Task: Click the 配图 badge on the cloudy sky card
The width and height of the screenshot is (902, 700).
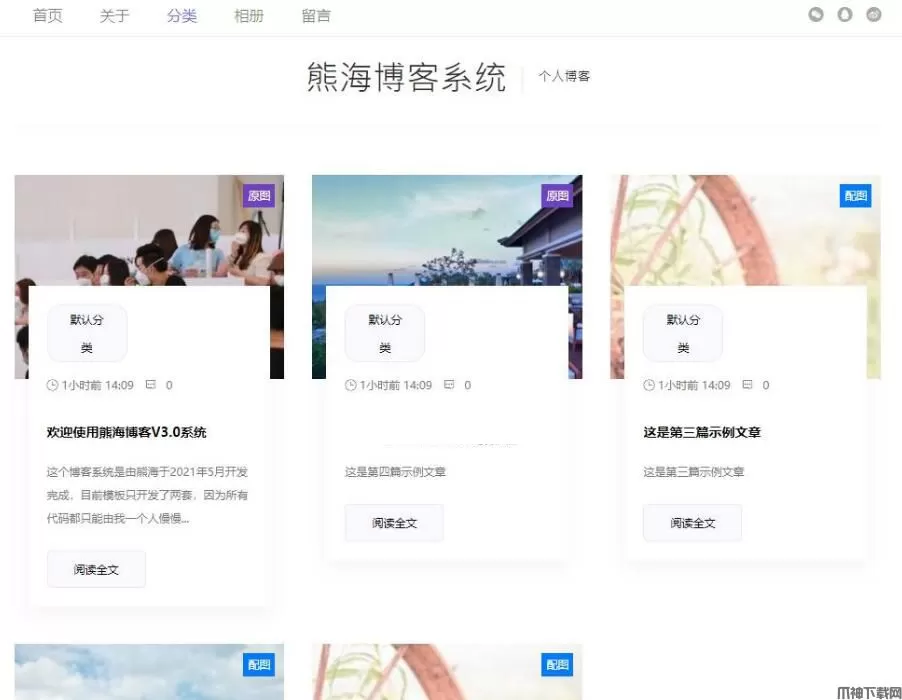Action: point(259,664)
